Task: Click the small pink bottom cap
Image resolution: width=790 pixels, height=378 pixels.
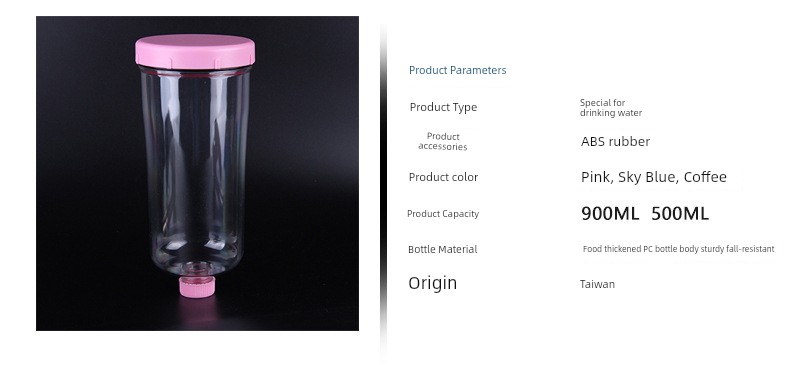Action: 198,286
